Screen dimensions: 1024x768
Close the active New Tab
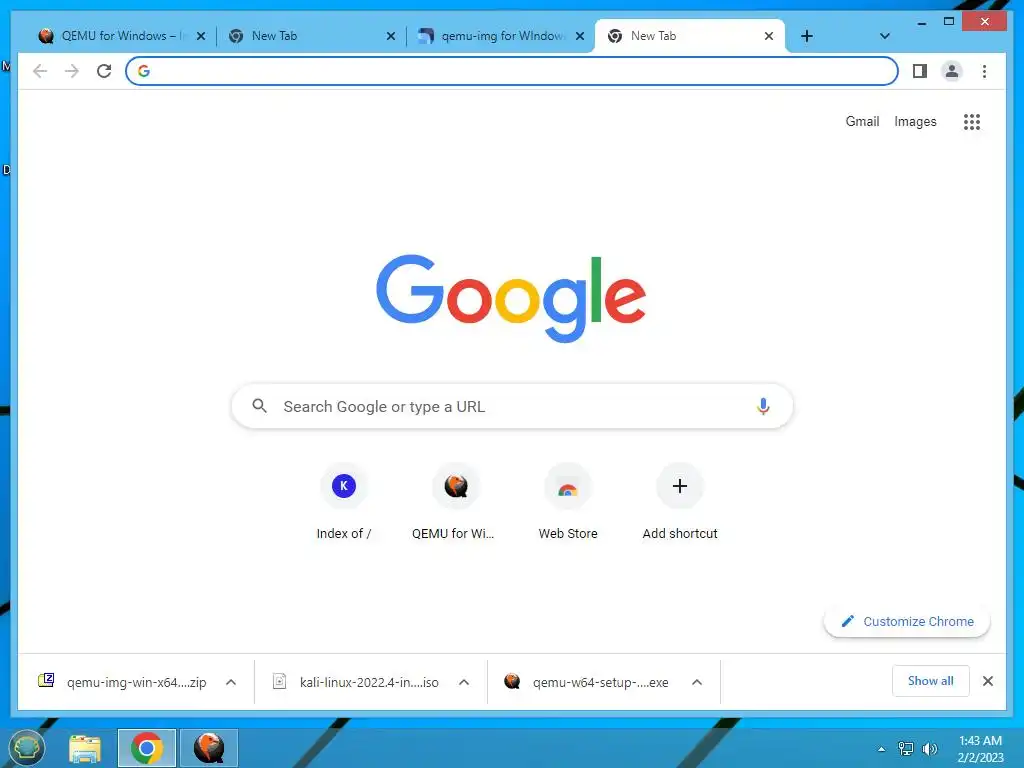click(x=769, y=36)
